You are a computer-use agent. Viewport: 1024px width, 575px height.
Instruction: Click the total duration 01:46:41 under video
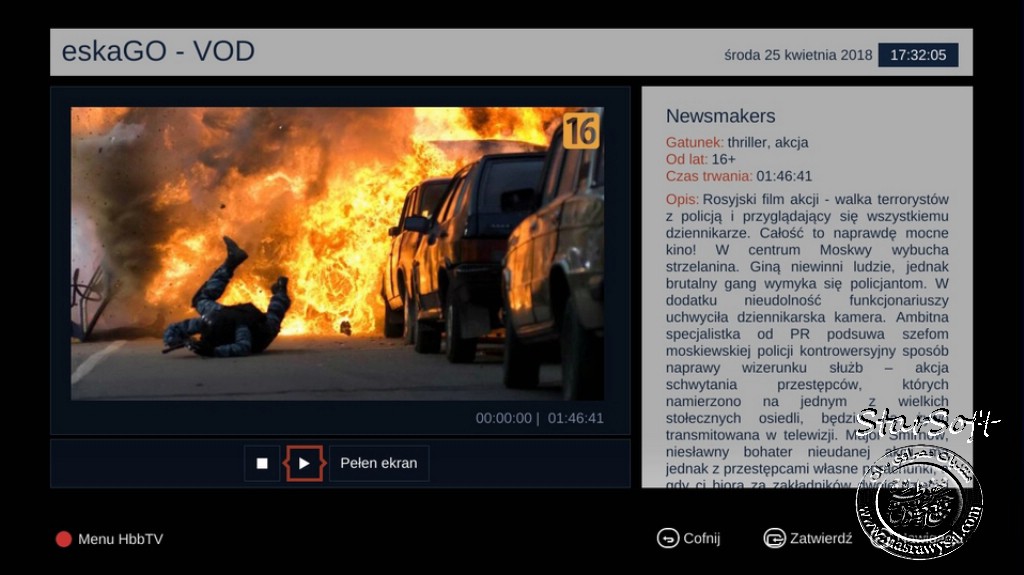(x=575, y=418)
